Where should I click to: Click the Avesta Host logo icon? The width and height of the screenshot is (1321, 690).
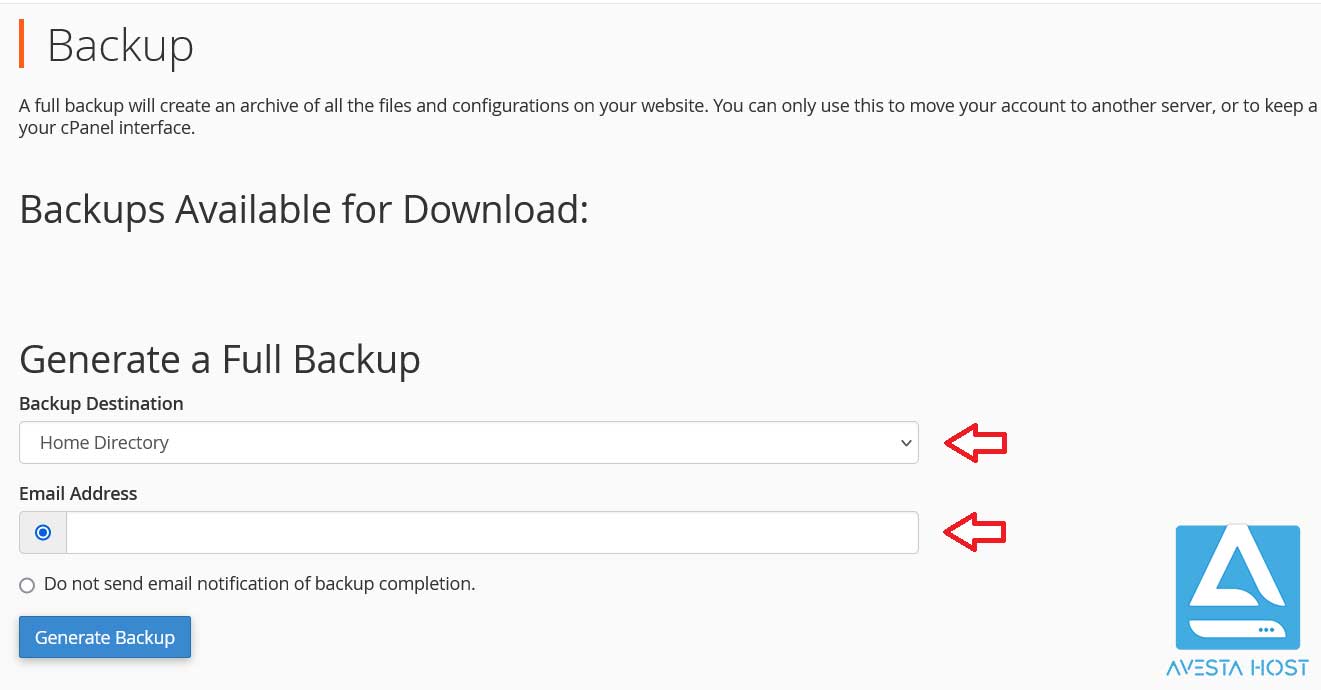[x=1238, y=587]
